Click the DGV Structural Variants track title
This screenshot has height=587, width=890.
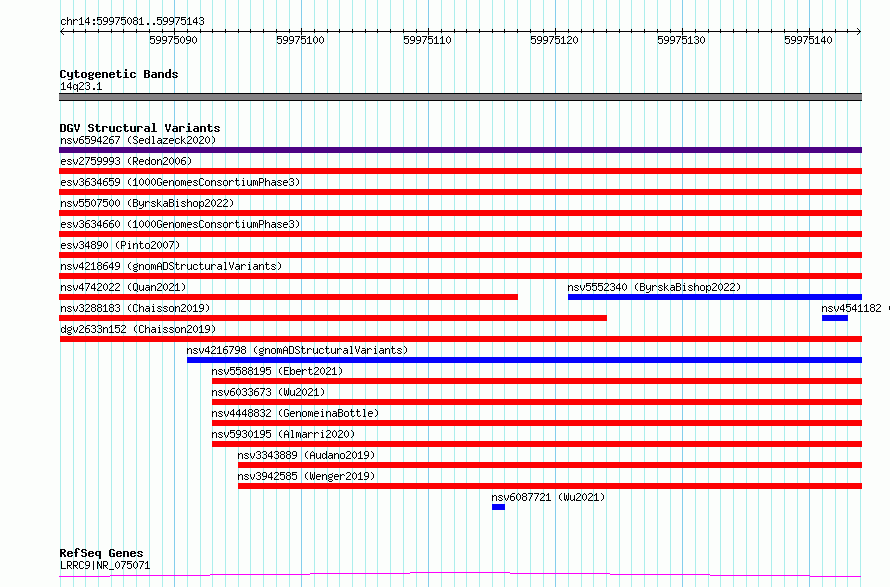(x=140, y=128)
